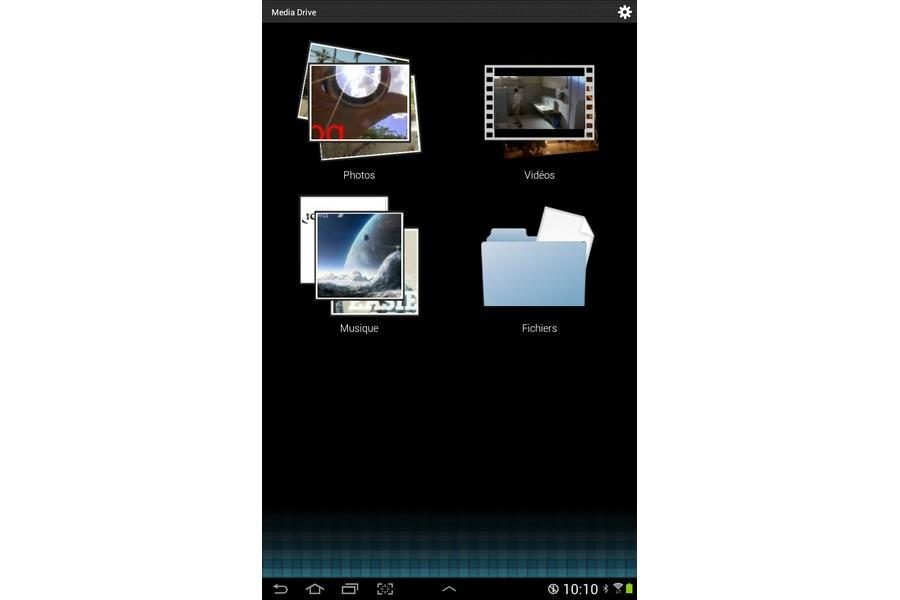The width and height of the screenshot is (900, 600).
Task: Tap the Android home icon
Action: [x=315, y=589]
